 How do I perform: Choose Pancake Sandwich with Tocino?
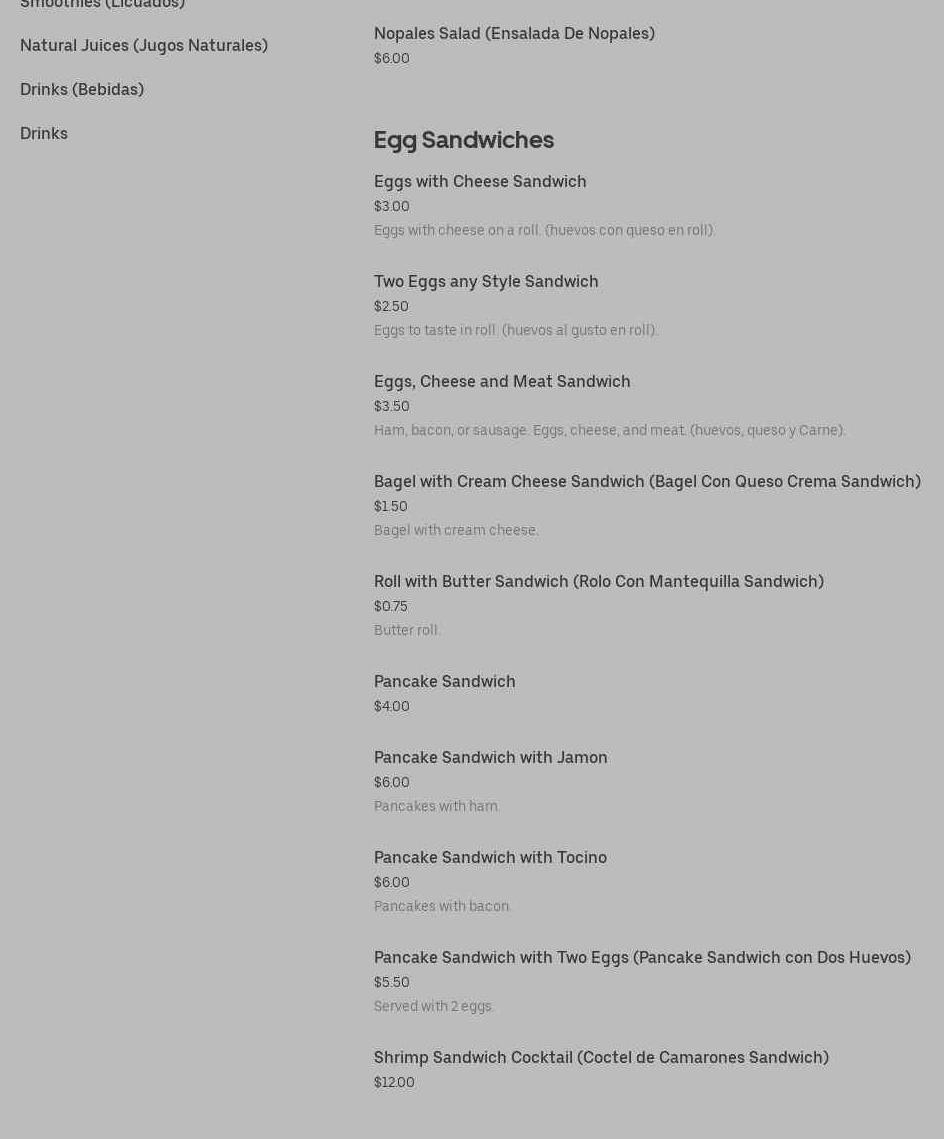coord(490,857)
